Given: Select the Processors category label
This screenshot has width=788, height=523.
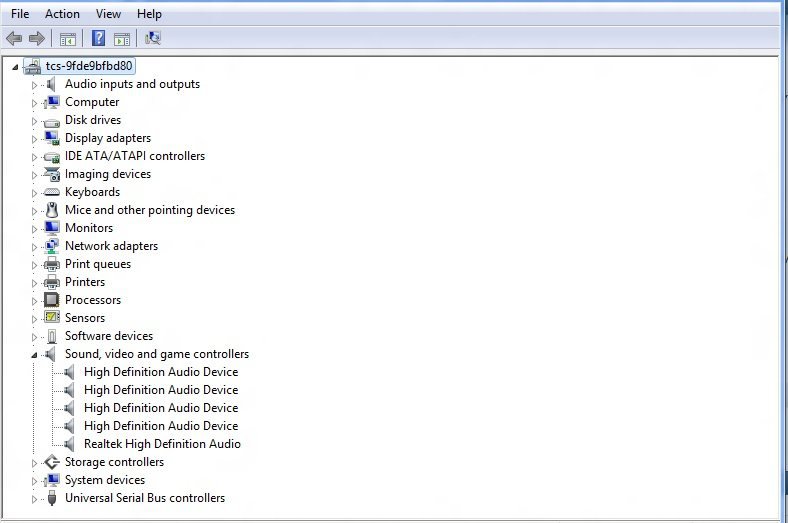Looking at the screenshot, I should tap(93, 300).
